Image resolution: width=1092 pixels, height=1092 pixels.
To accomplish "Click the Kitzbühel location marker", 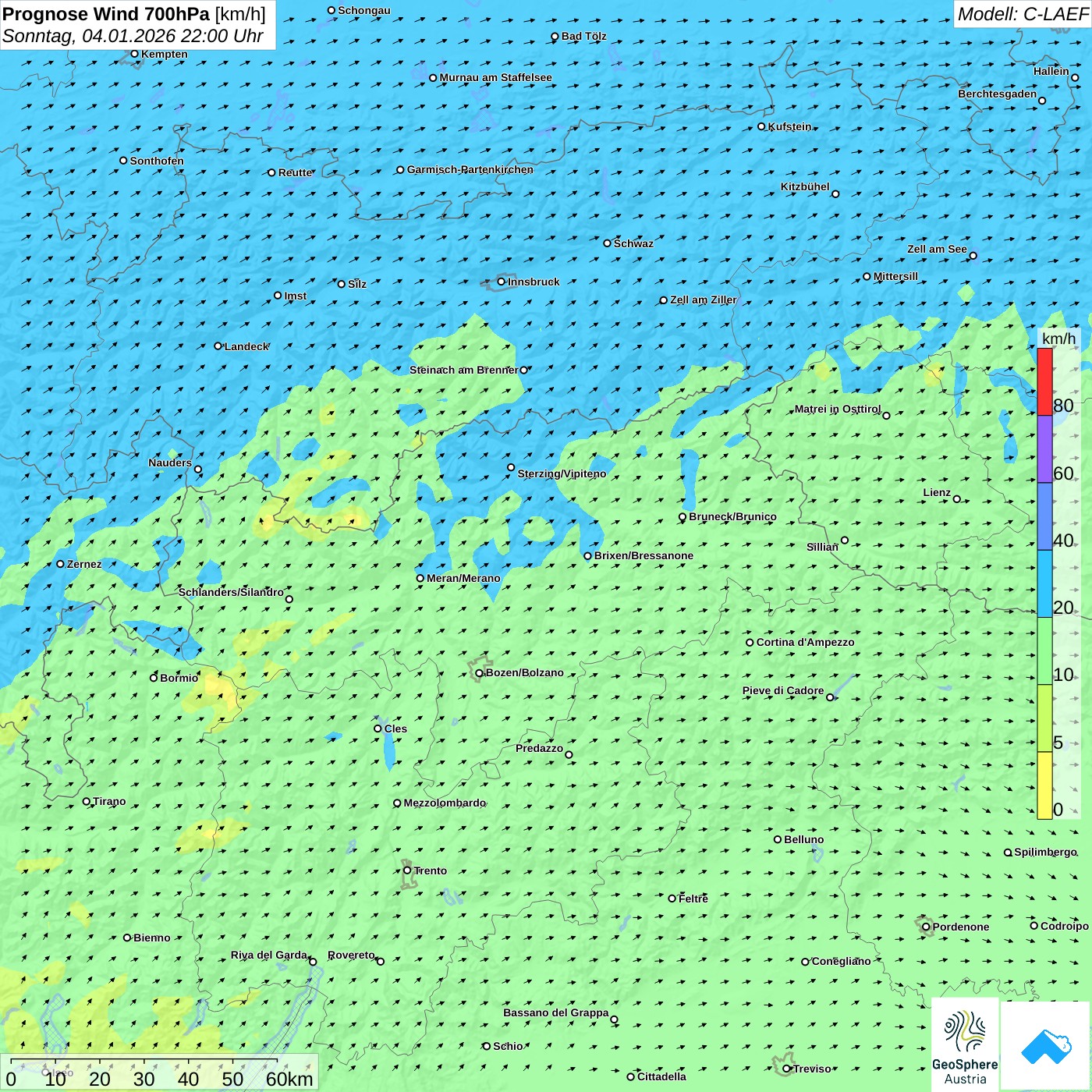I will pos(835,194).
